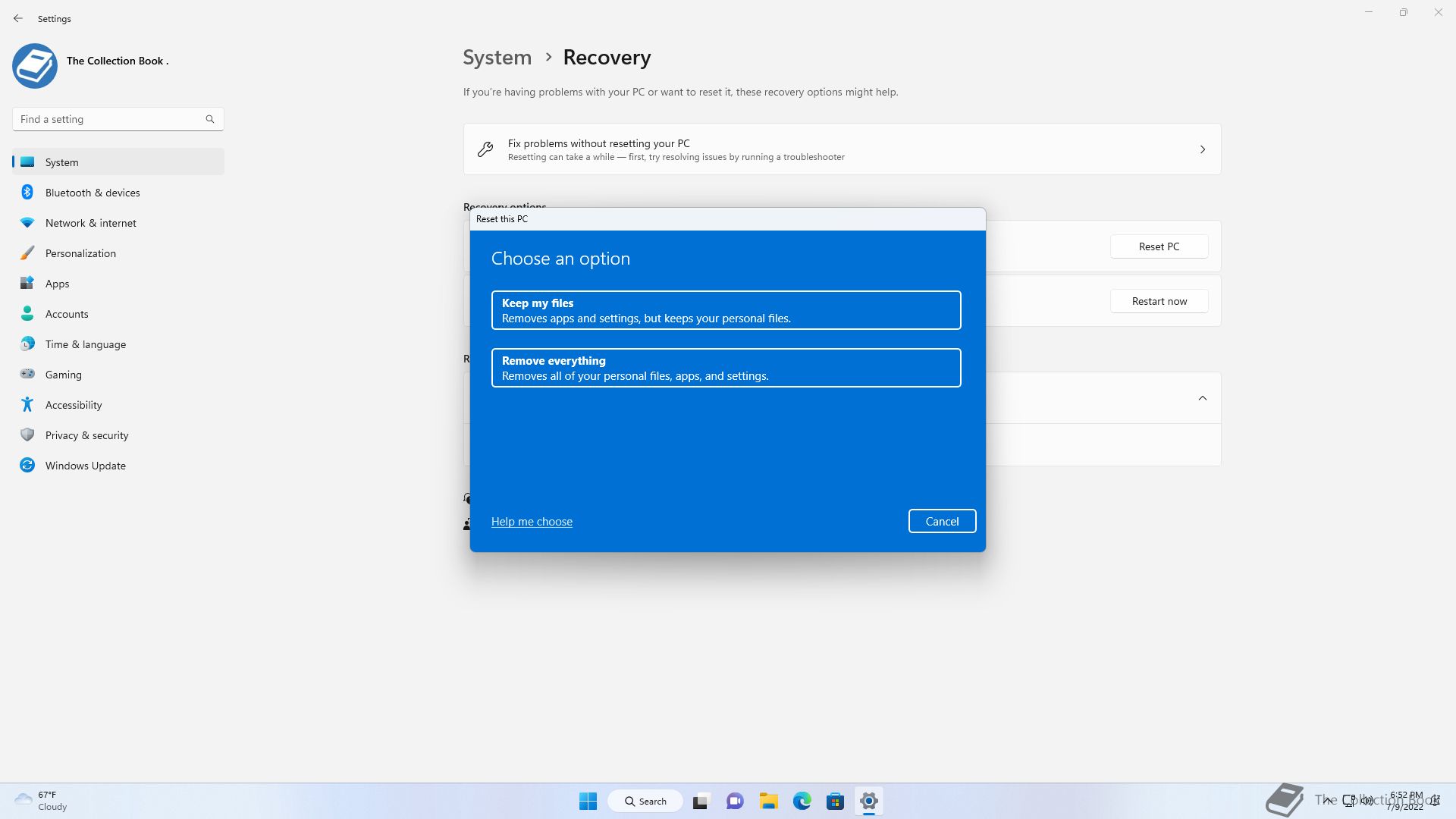The width and height of the screenshot is (1456, 819).
Task: Open Microsoft Edge from taskbar
Action: click(802, 801)
